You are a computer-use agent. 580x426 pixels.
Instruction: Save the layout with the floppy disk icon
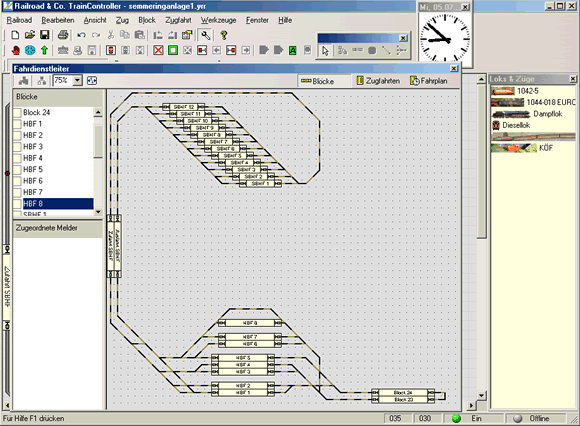(x=44, y=35)
